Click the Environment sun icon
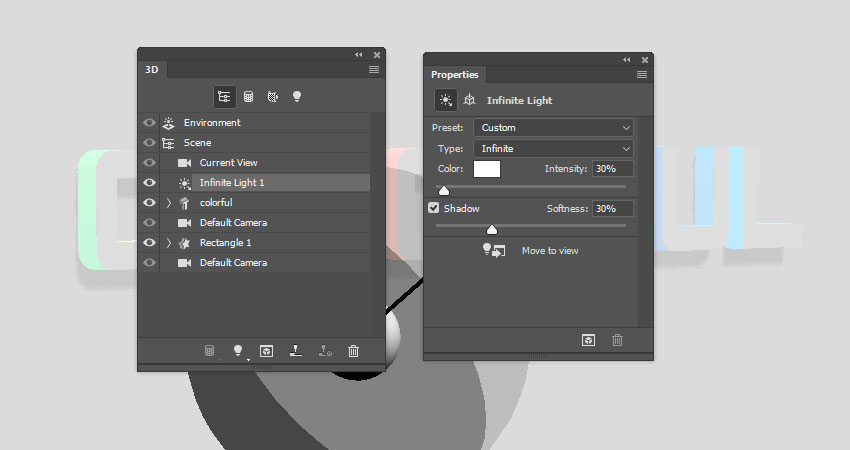Viewport: 850px width, 450px height. click(169, 123)
